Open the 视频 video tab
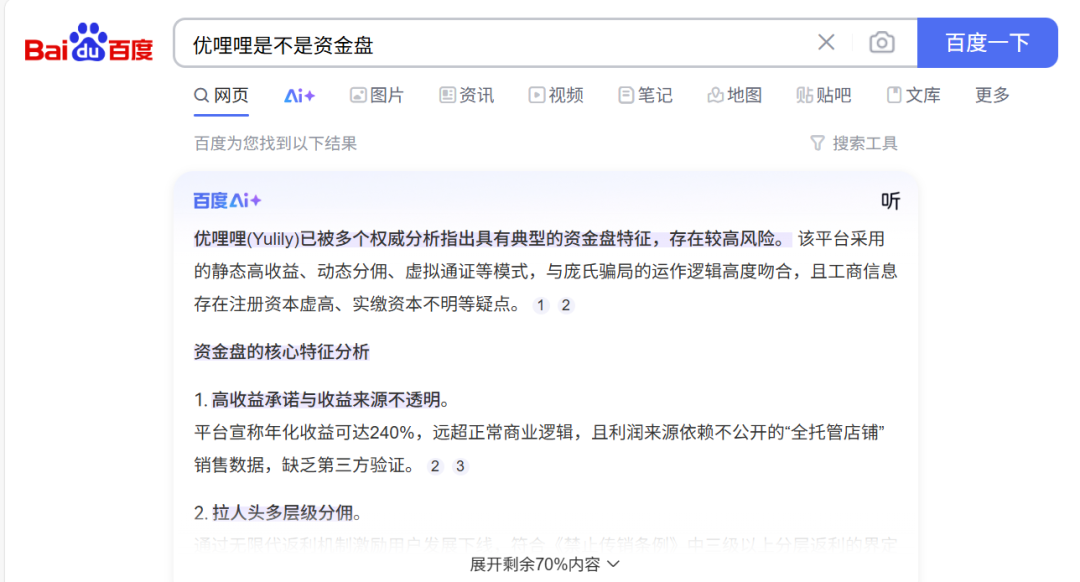 (x=556, y=95)
